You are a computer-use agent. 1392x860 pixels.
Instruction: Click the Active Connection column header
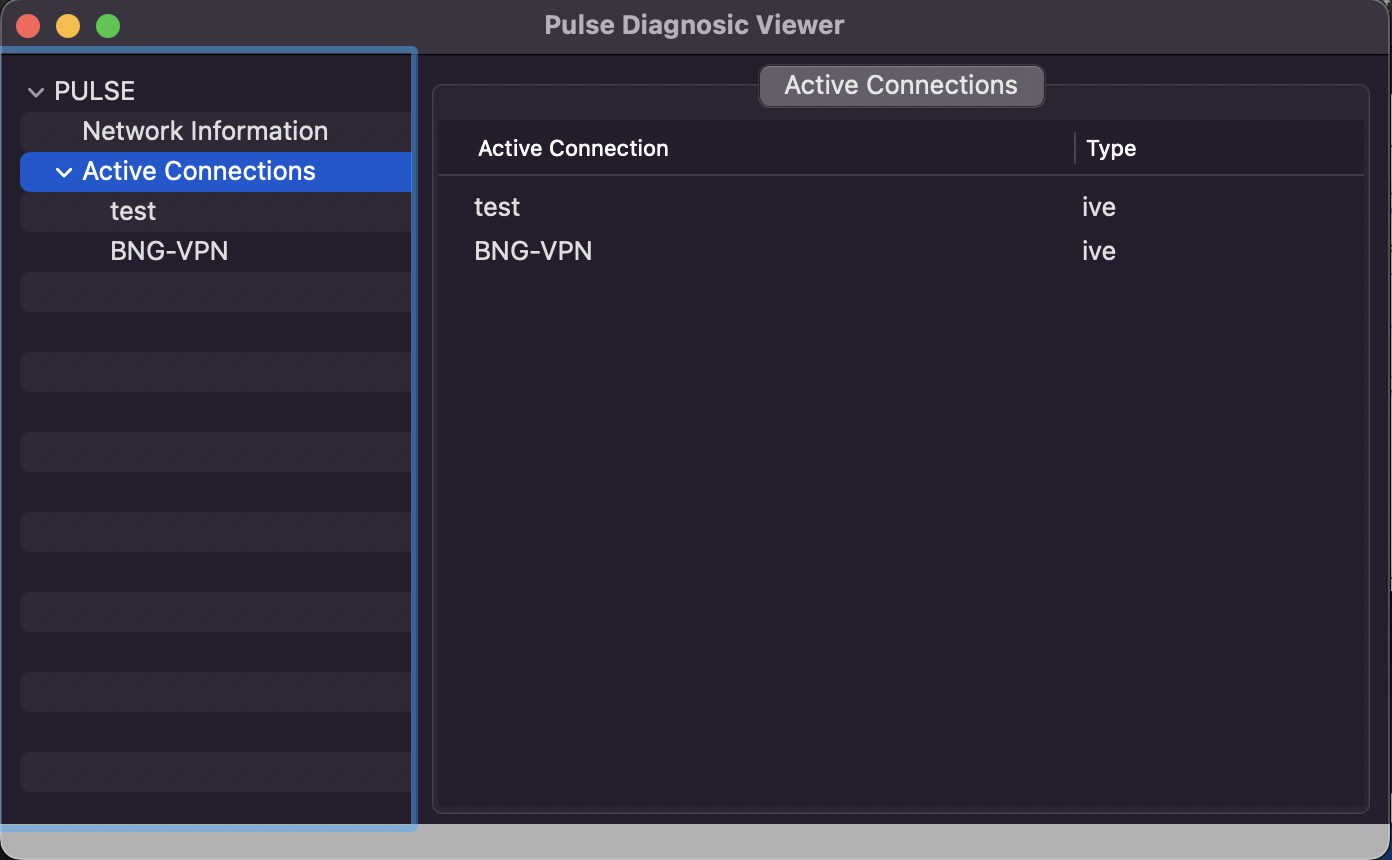573,148
